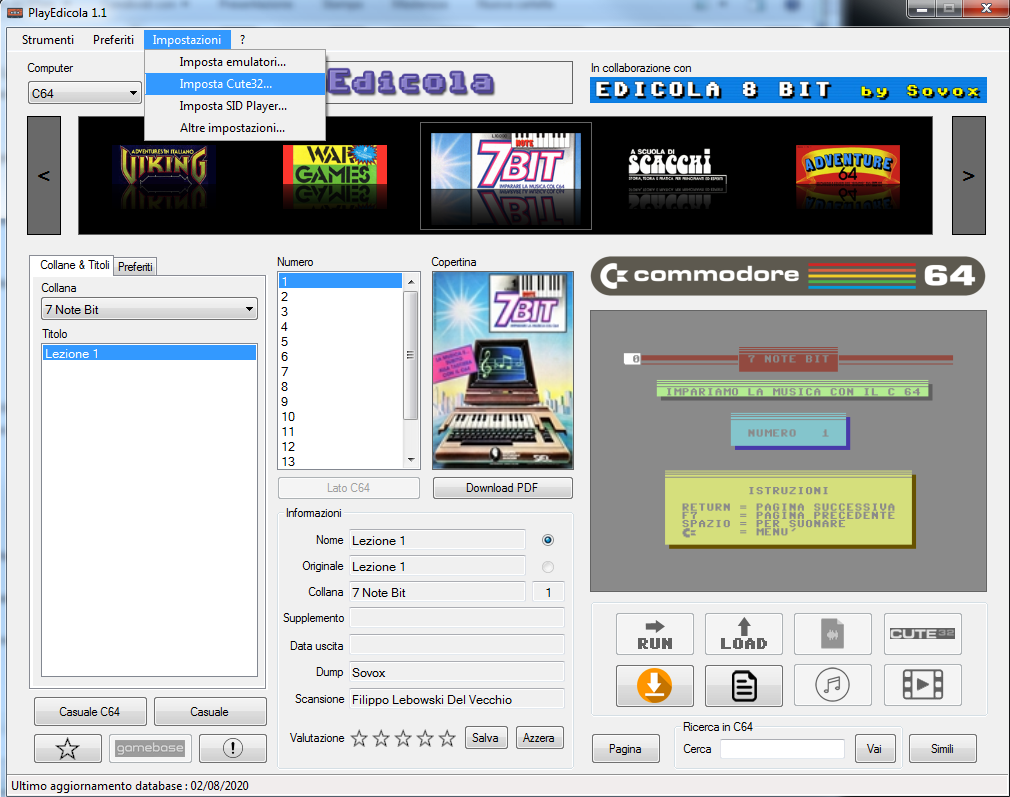Click the Salva rating button
Image resolution: width=1010 pixels, height=797 pixels.
coord(485,738)
